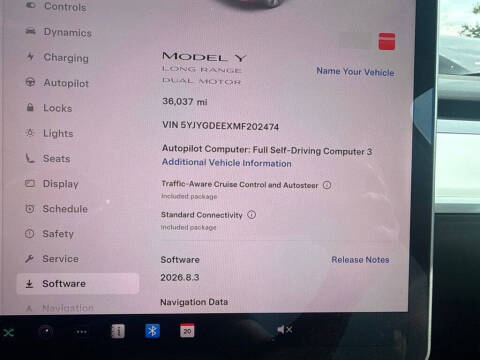The width and height of the screenshot is (480, 360).
Task: Open the manual info icon in bottom bar
Action: pos(118,331)
